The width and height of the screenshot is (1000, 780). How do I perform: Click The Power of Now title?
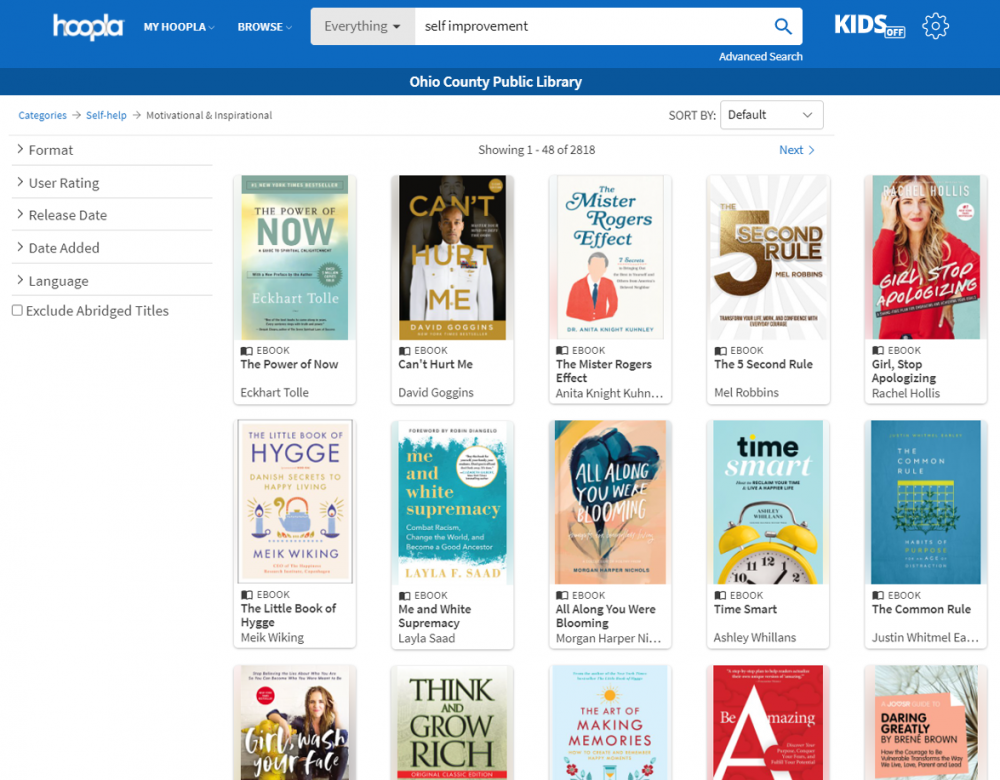click(x=289, y=365)
